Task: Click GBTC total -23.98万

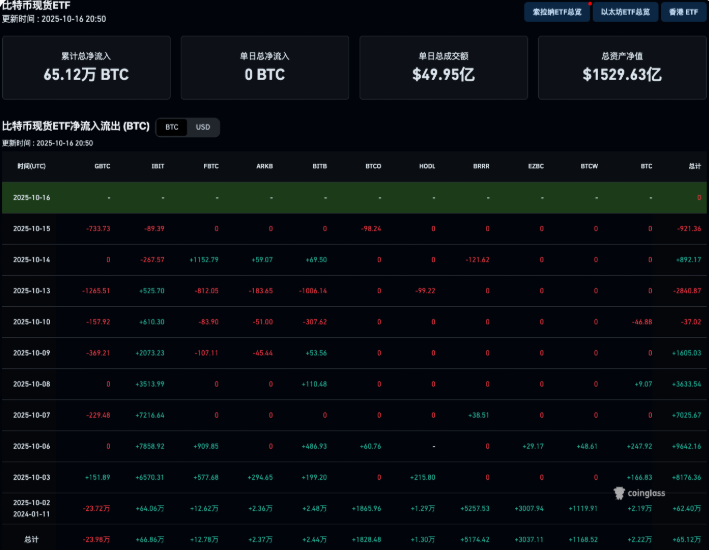Action: [96, 540]
